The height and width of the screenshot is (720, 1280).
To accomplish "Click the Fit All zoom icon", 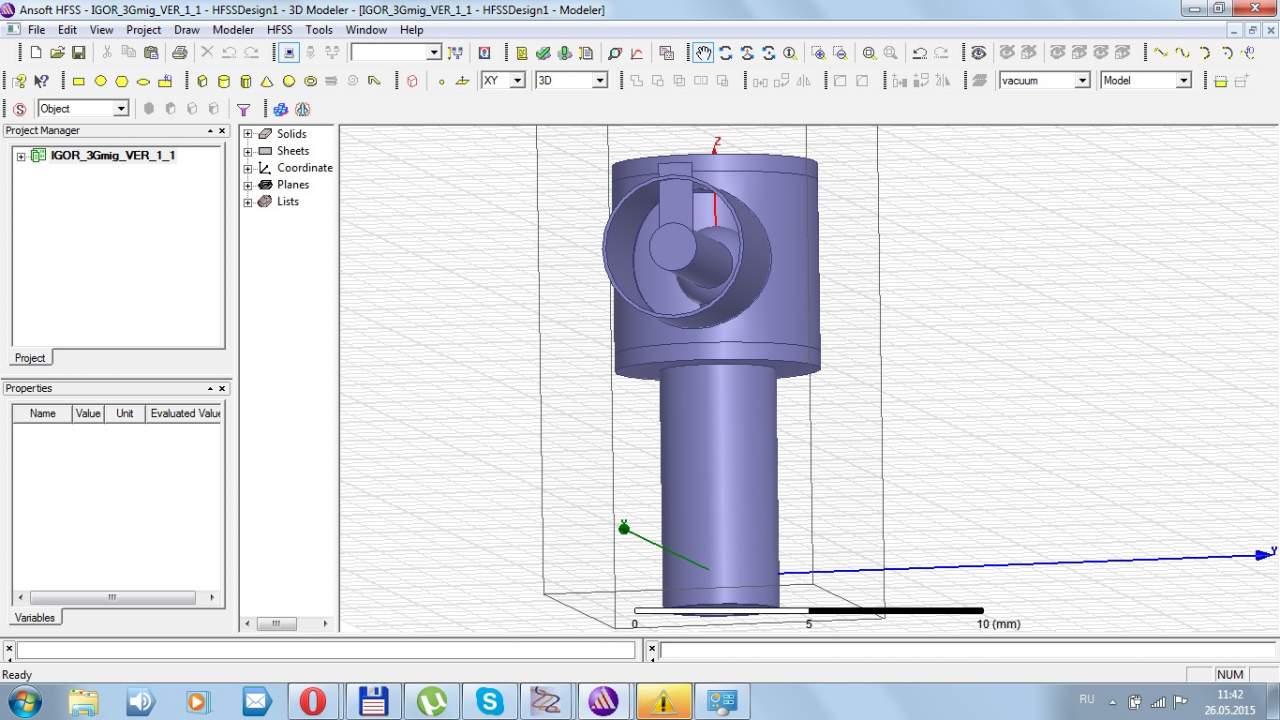I will tap(869, 53).
